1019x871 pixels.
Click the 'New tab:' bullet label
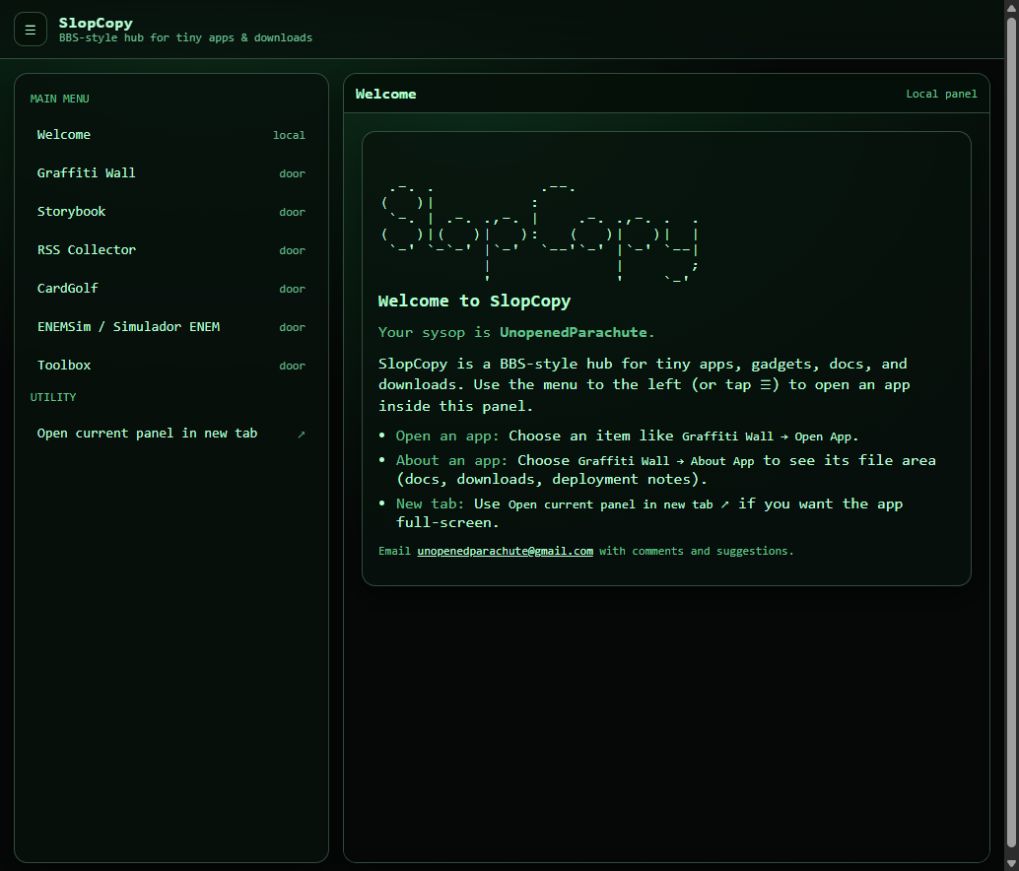pos(430,504)
